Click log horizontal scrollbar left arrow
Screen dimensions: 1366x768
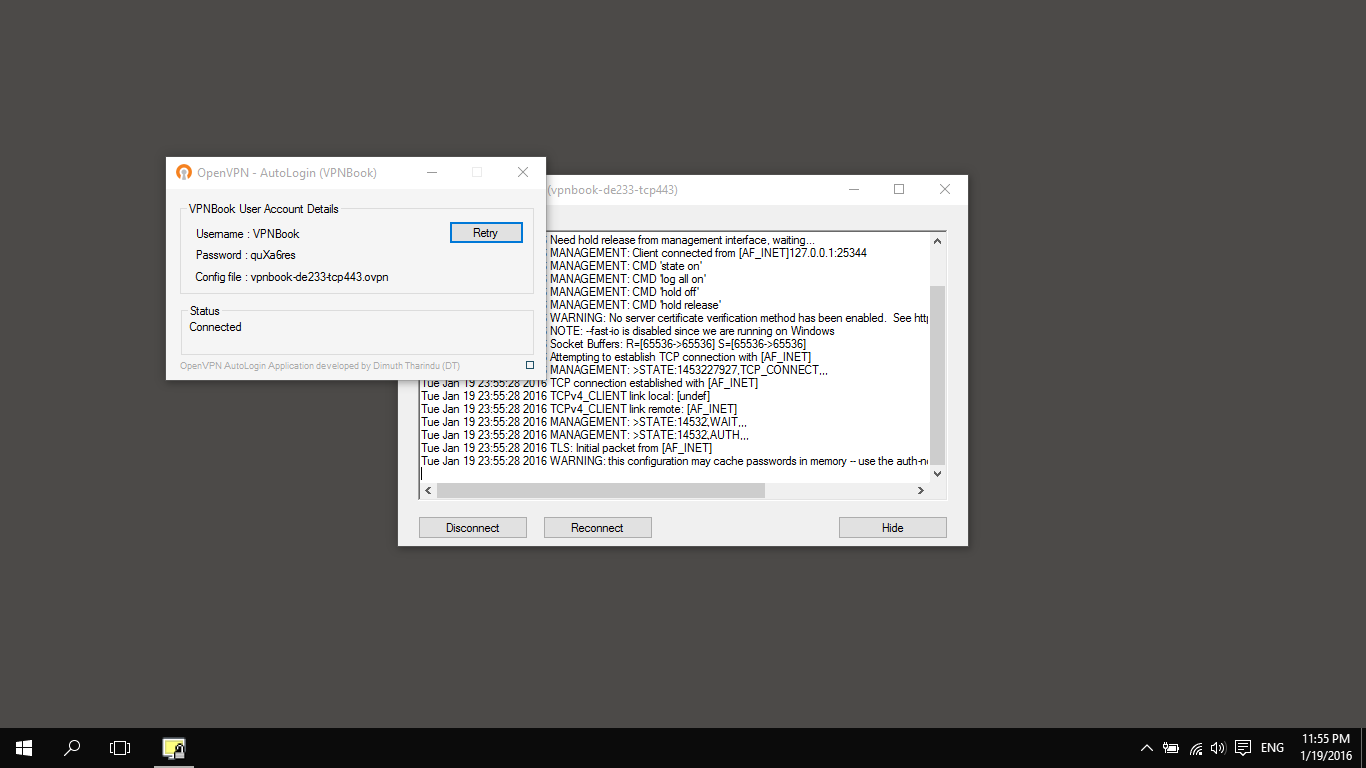pos(428,491)
